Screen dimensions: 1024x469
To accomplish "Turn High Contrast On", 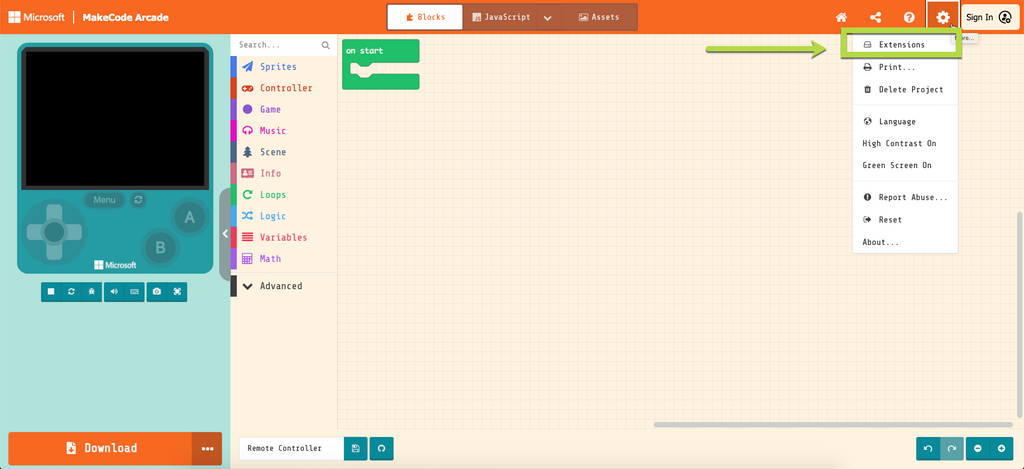I will pyautogui.click(x=905, y=144).
